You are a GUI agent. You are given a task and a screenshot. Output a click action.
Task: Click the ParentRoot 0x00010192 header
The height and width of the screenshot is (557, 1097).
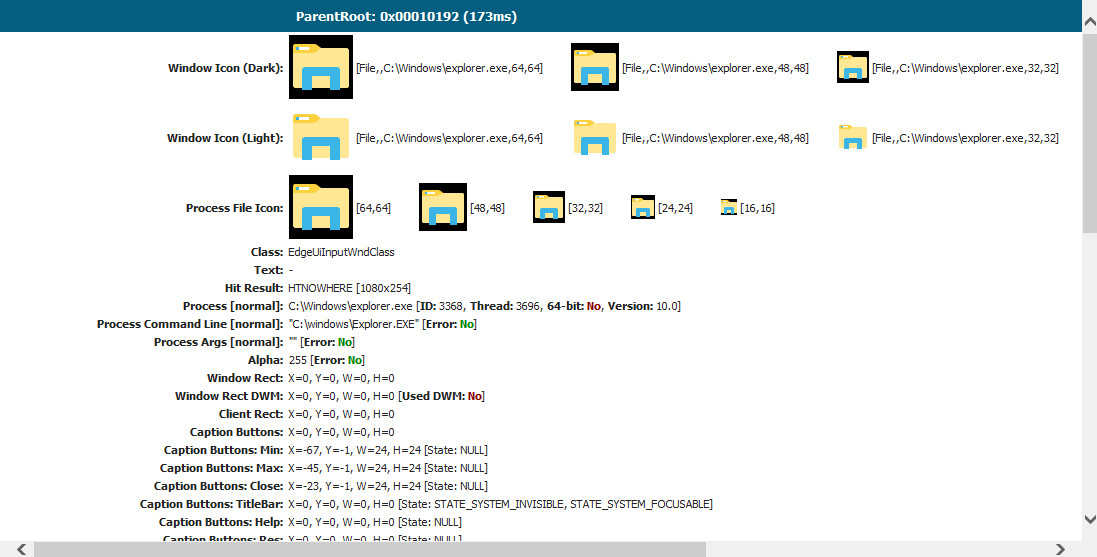(x=406, y=16)
